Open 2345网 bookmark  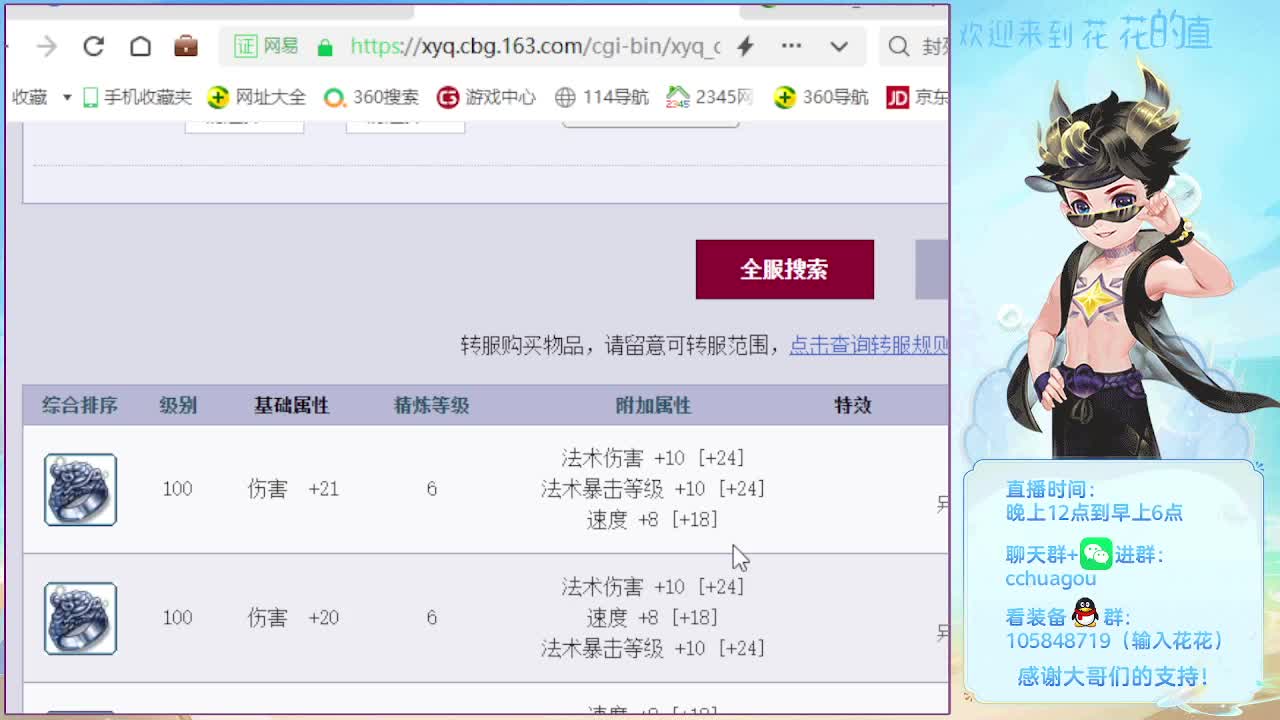(x=710, y=97)
